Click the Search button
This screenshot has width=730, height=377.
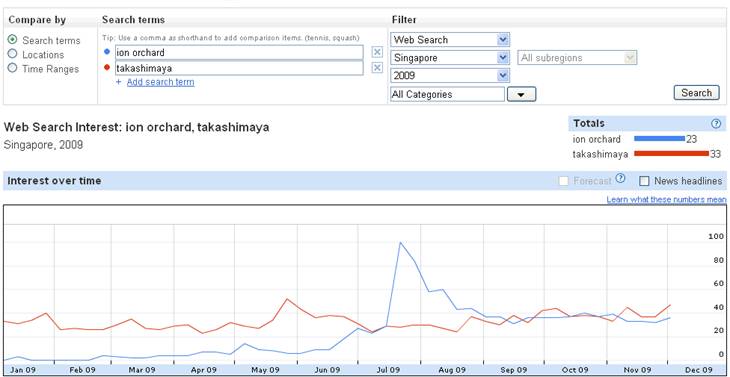(696, 93)
